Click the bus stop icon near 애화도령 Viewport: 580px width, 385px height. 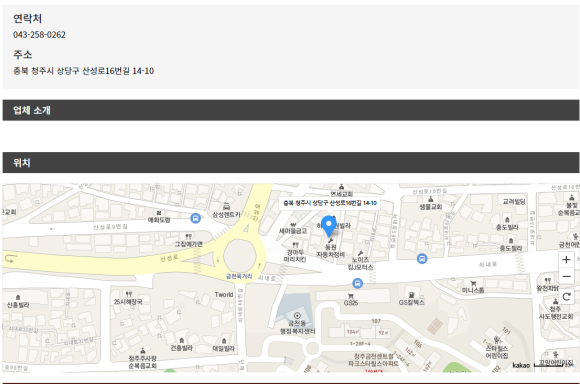[196, 218]
